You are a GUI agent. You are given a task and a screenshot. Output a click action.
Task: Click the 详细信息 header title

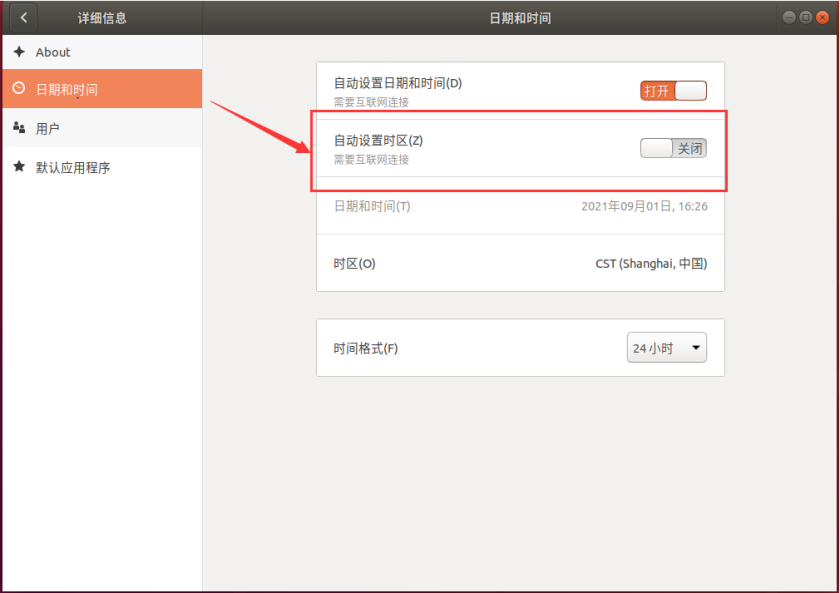coord(102,18)
